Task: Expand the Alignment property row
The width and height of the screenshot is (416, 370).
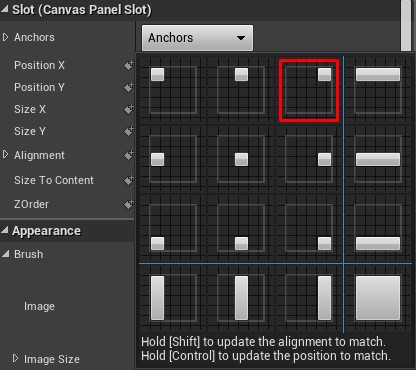Action: click(x=5, y=155)
